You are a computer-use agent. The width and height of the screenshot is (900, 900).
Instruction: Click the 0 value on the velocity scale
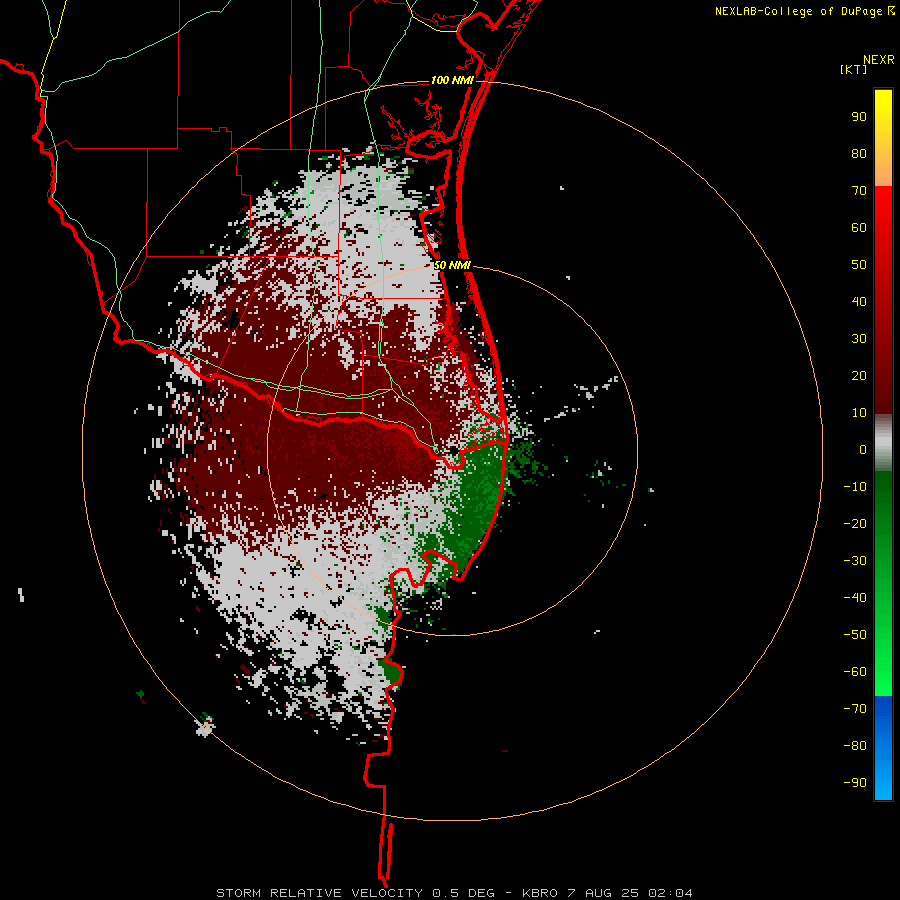tap(863, 450)
